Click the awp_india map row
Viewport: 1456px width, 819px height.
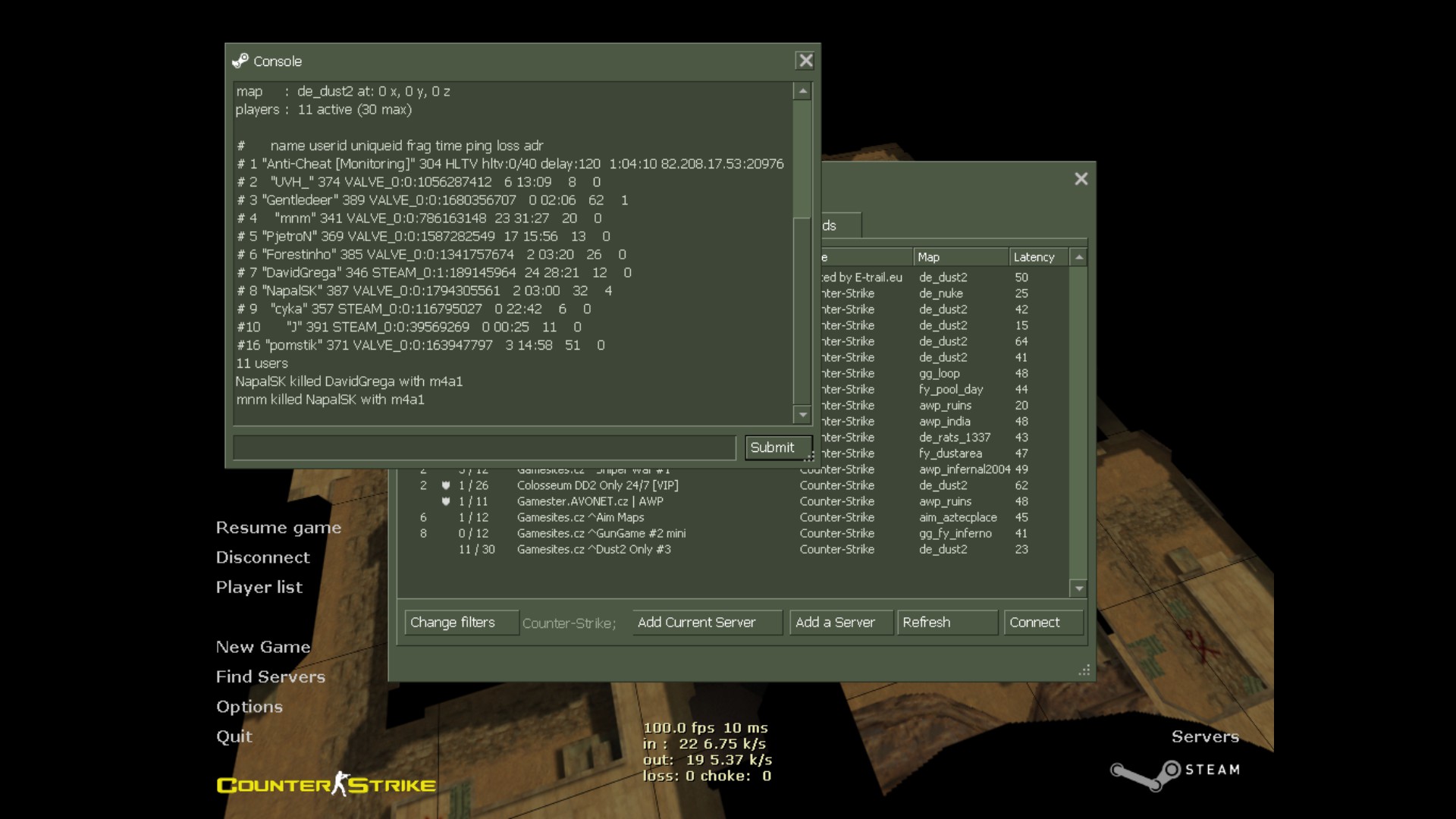coord(945,421)
